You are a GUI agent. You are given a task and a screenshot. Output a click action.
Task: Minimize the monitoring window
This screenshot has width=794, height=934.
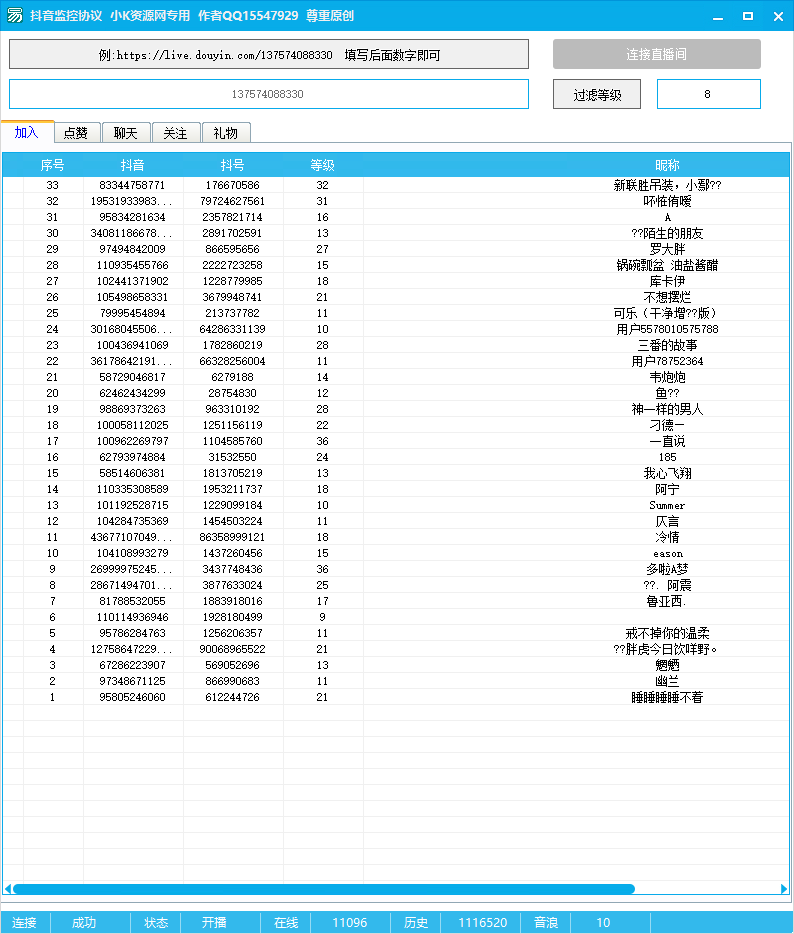tap(717, 16)
